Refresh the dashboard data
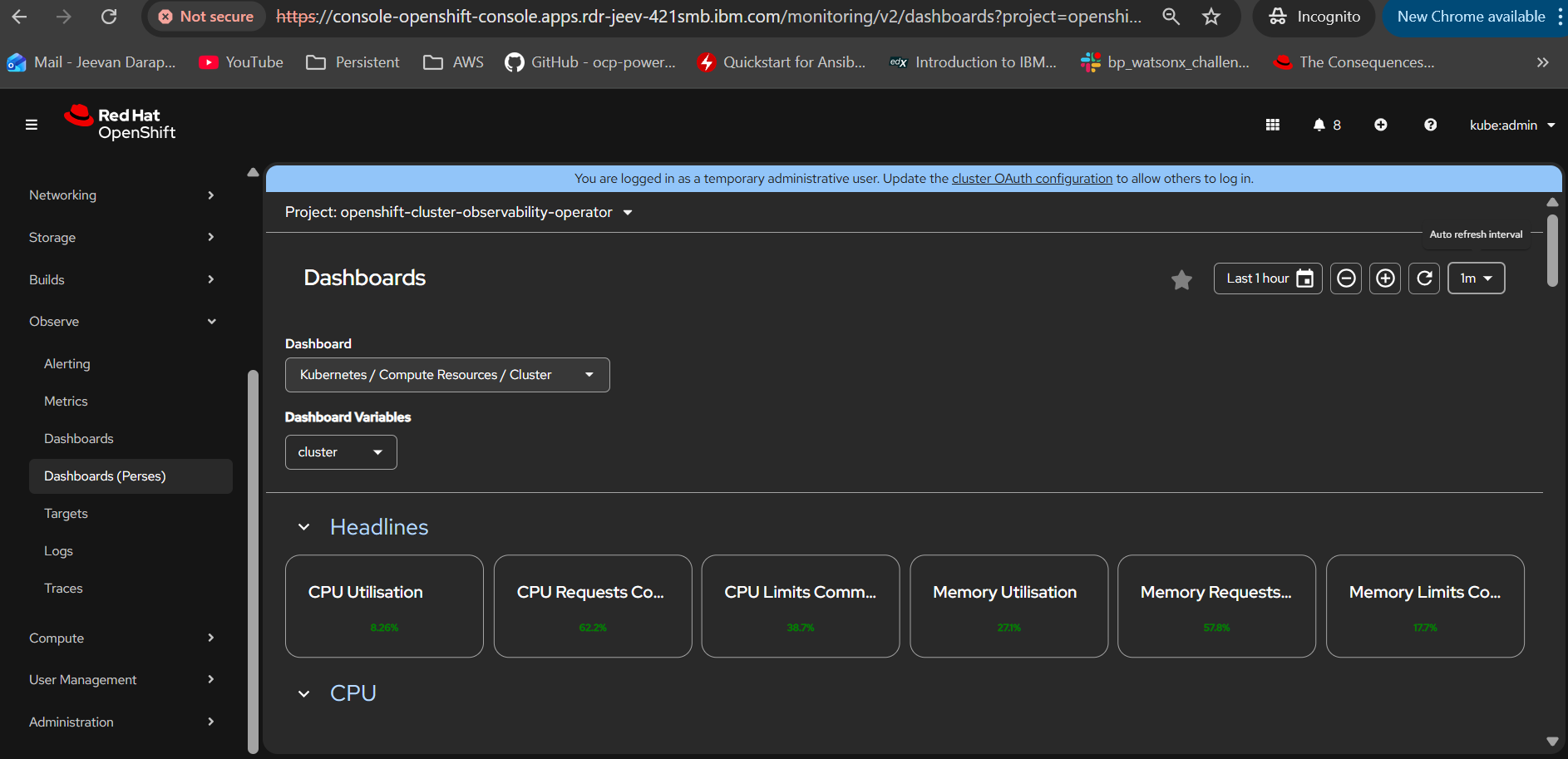1568x759 pixels. (1424, 278)
